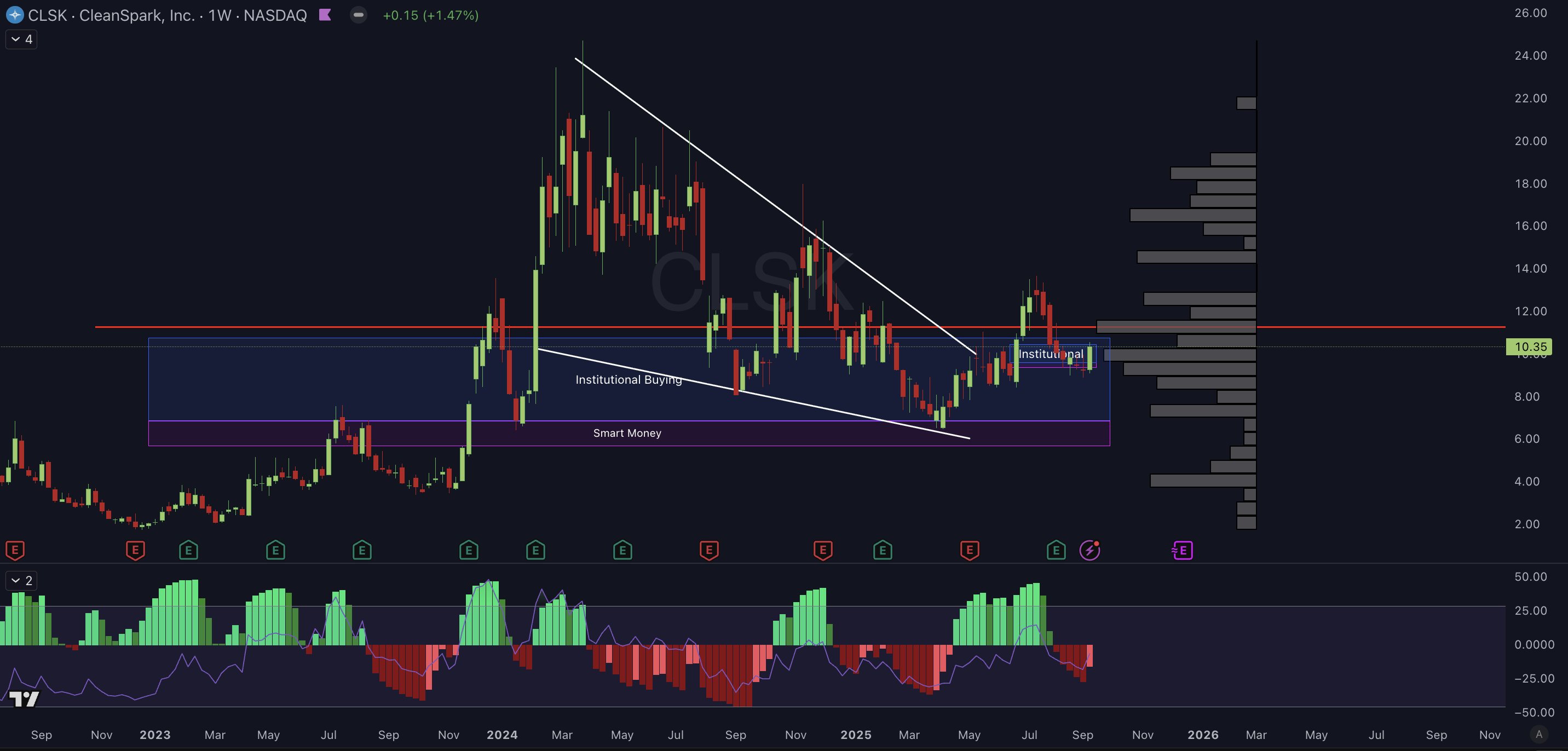This screenshot has width=1568, height=751.
Task: Toggle auto-scale with the A button
Action: [1539, 734]
